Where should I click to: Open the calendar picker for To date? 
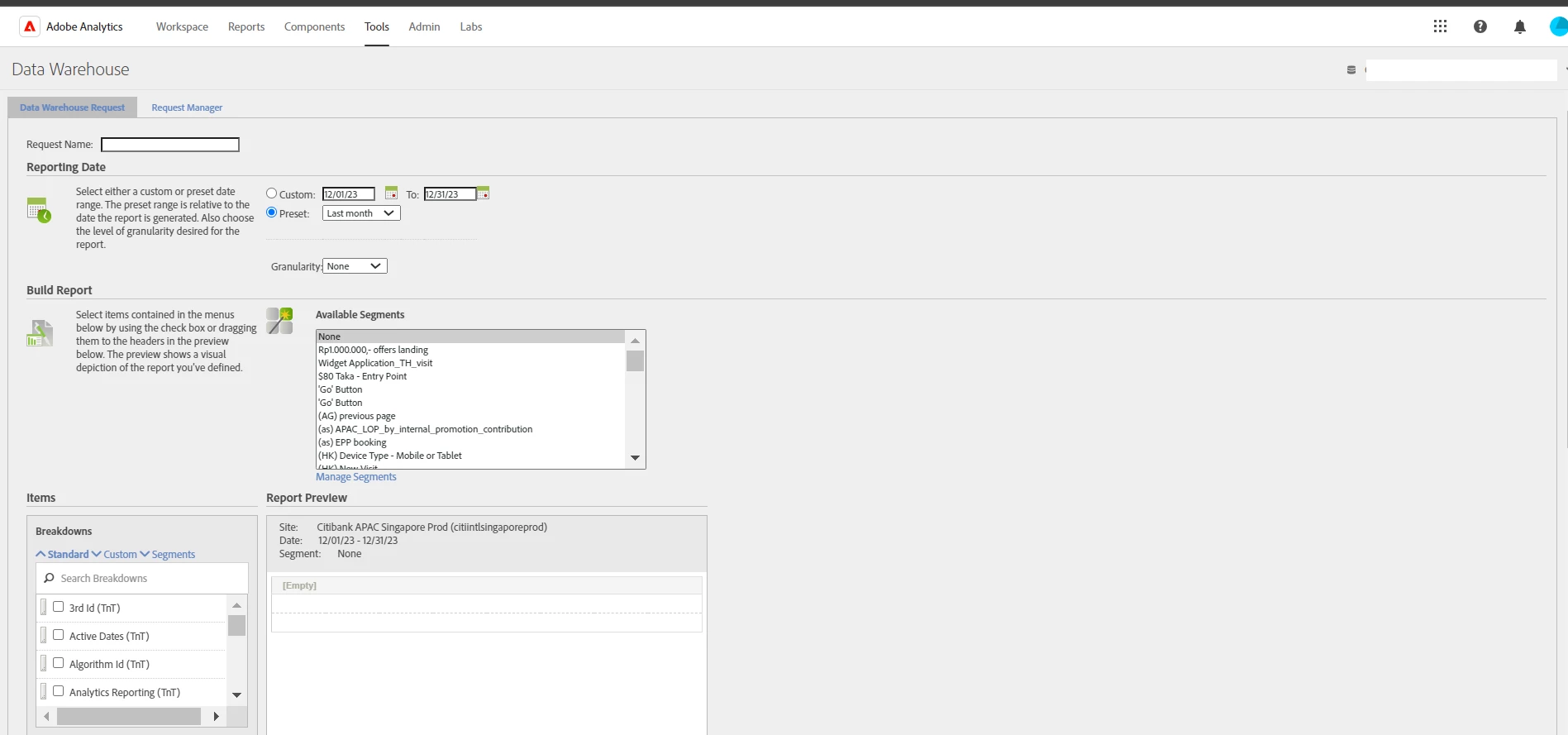(484, 193)
